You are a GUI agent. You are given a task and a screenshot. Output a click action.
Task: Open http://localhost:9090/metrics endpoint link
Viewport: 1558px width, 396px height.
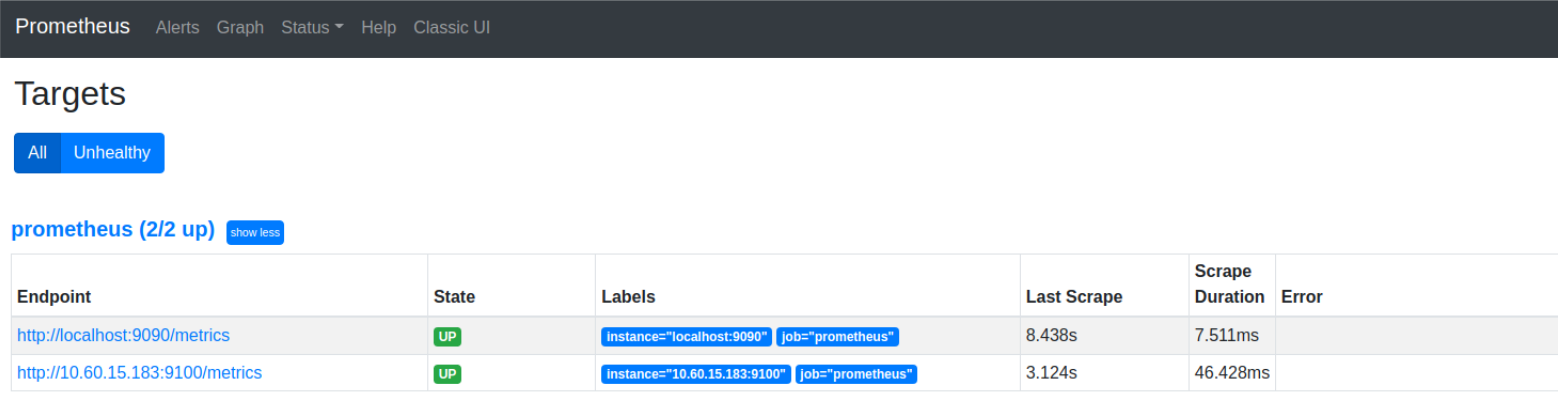coord(123,336)
